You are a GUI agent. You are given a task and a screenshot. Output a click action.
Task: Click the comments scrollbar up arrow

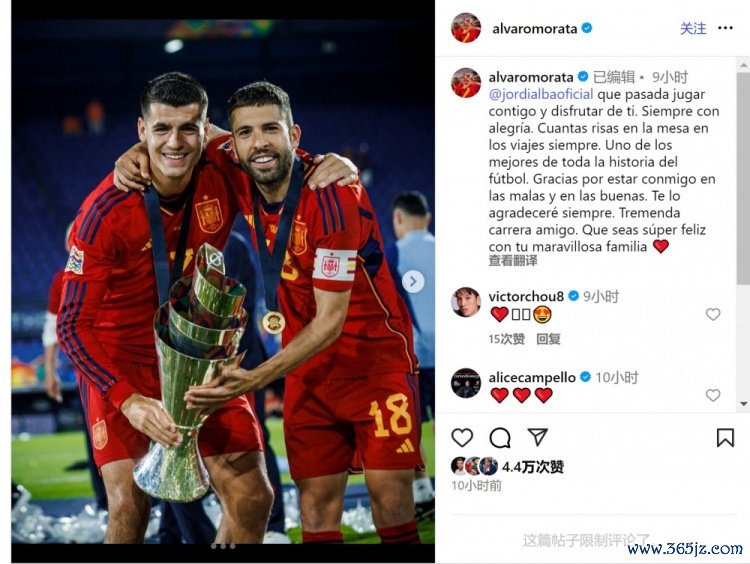744,64
